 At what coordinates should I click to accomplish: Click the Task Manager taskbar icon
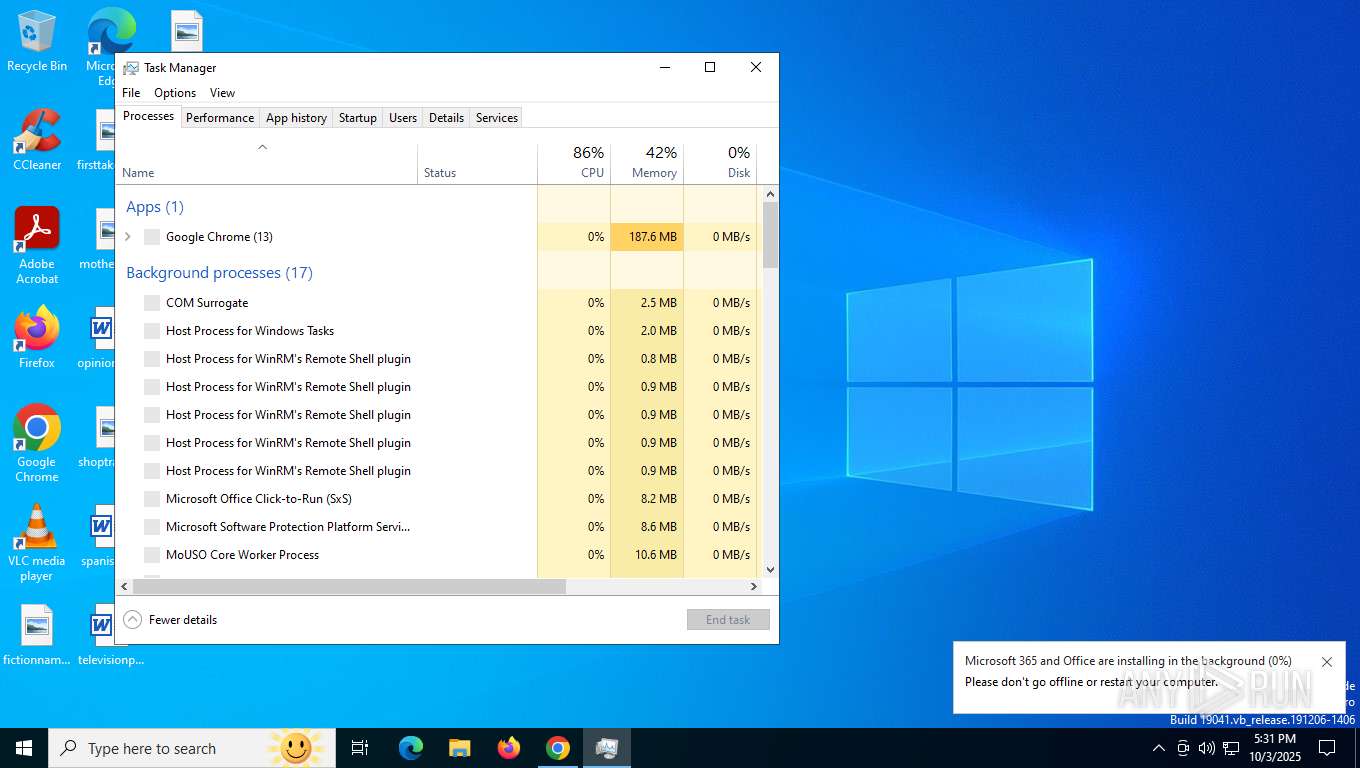(607, 748)
